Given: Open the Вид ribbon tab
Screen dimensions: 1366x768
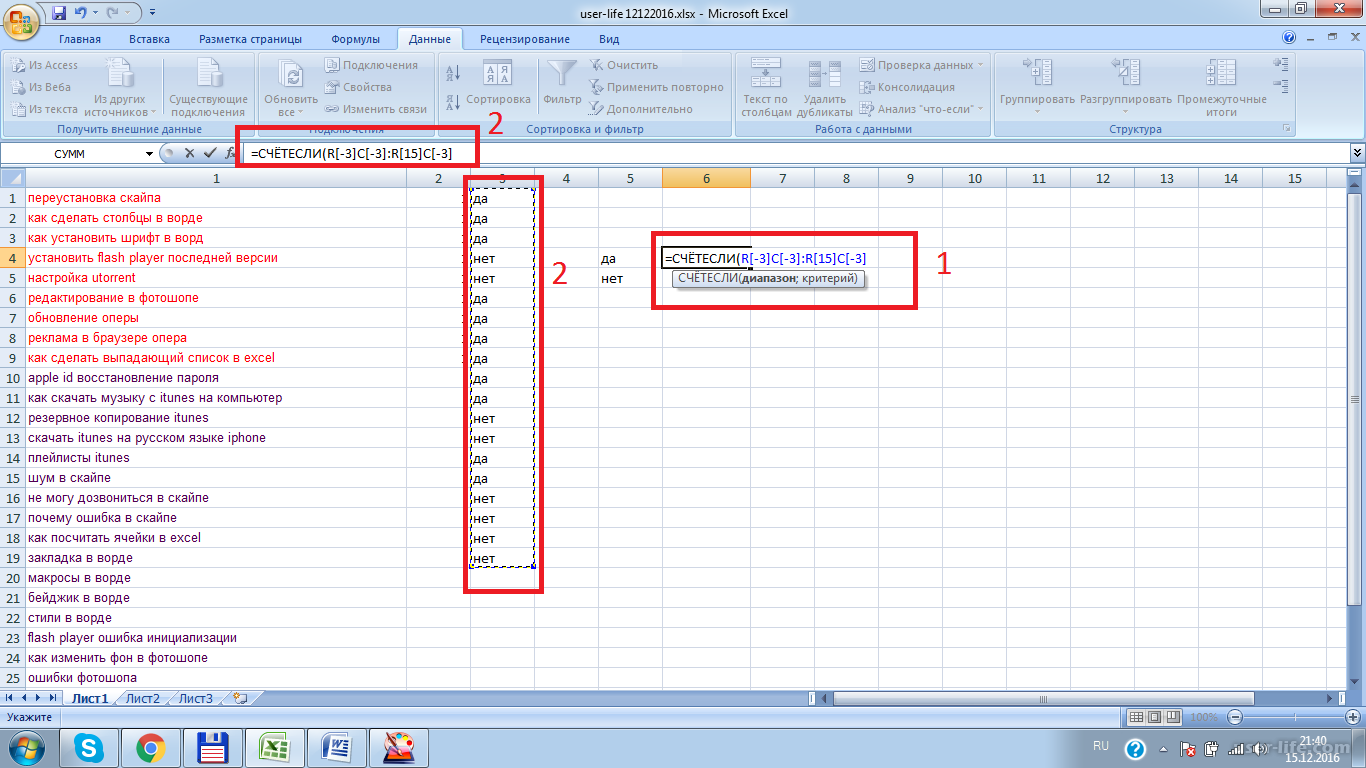Looking at the screenshot, I should (609, 39).
